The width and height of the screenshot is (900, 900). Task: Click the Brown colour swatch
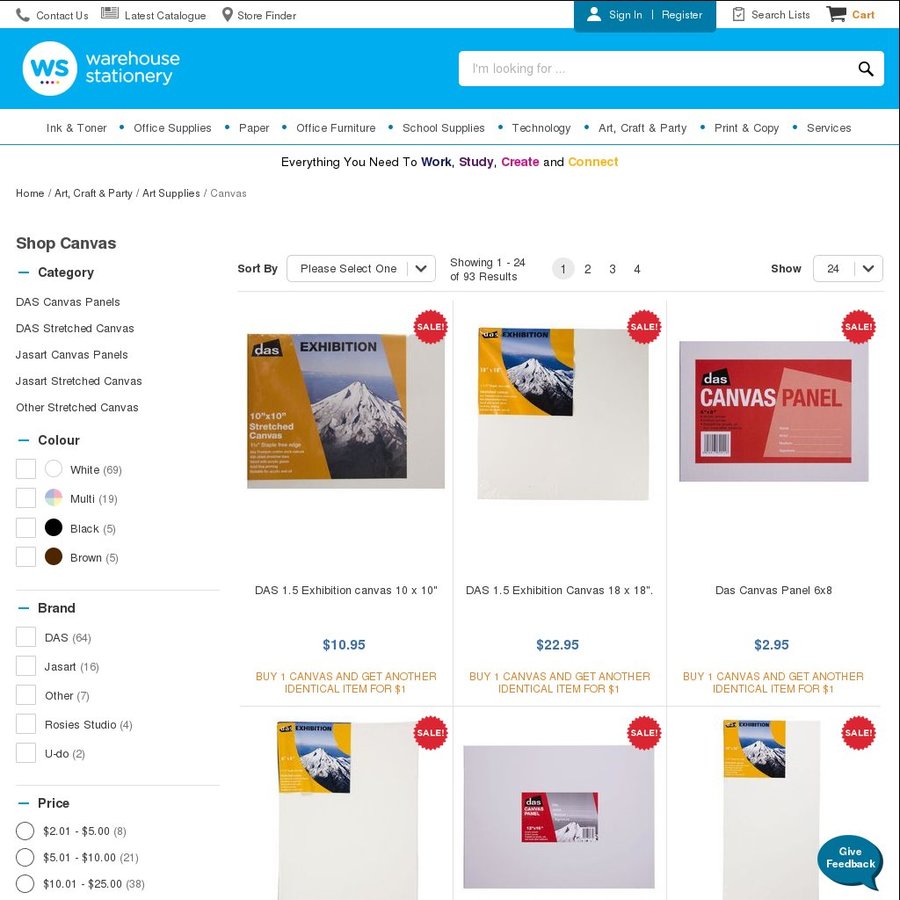pos(53,556)
